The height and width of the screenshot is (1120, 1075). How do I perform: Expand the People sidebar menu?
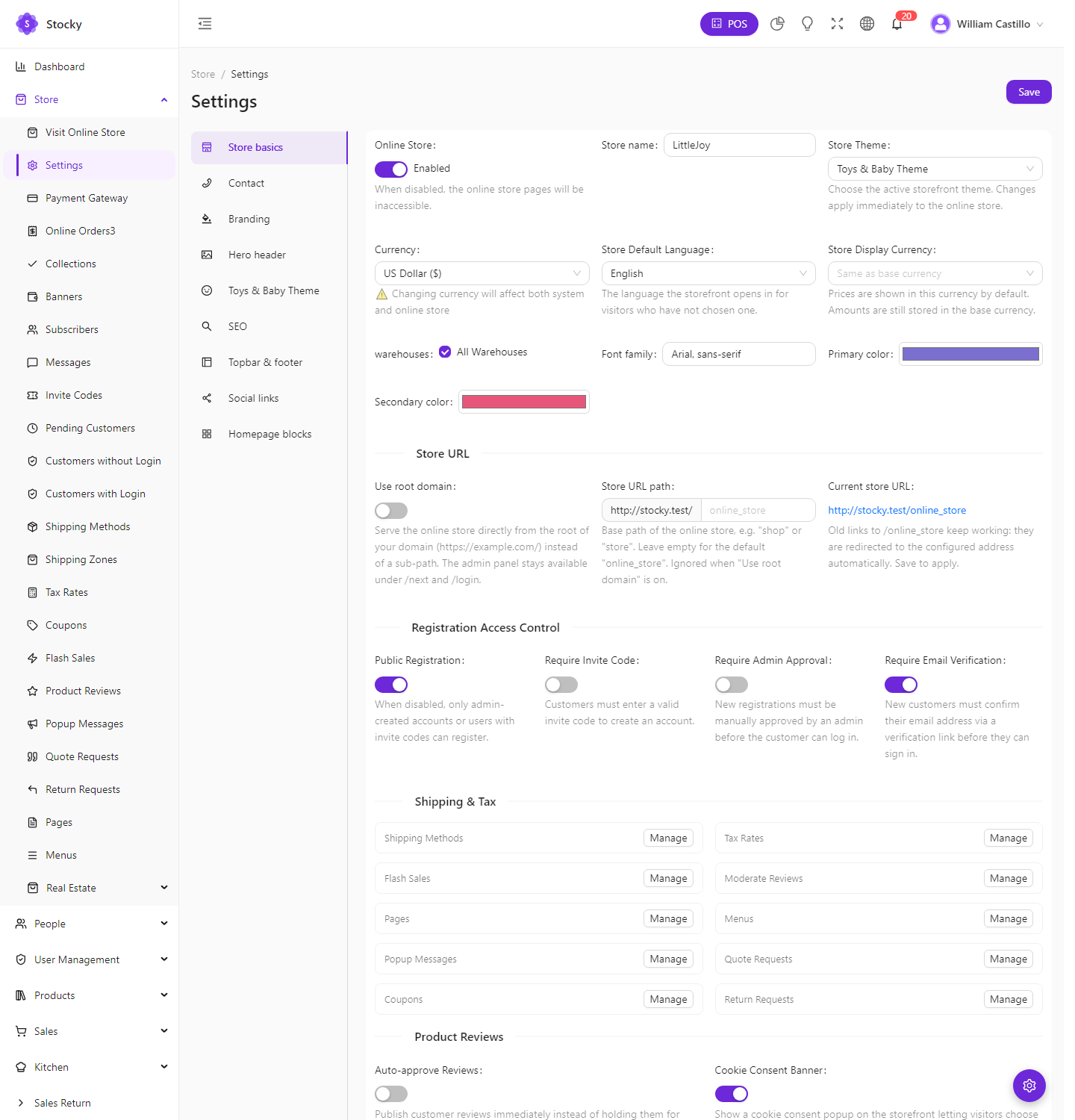pos(90,924)
